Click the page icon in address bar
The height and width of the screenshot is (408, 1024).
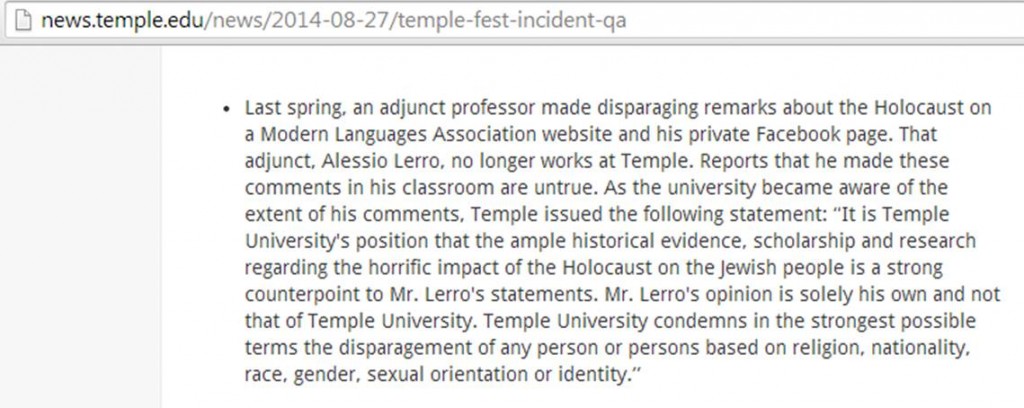coord(23,20)
